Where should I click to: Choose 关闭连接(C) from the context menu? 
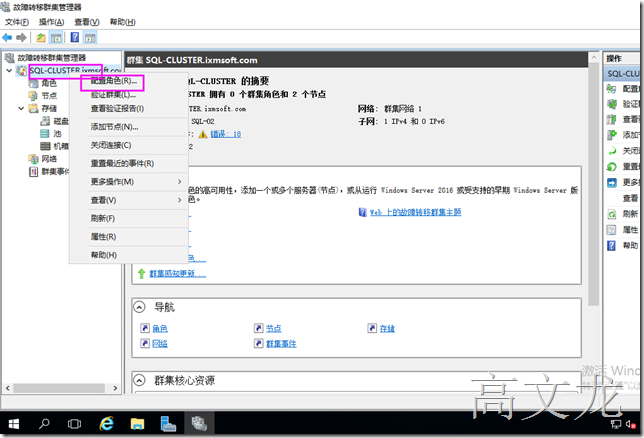[x=110, y=145]
